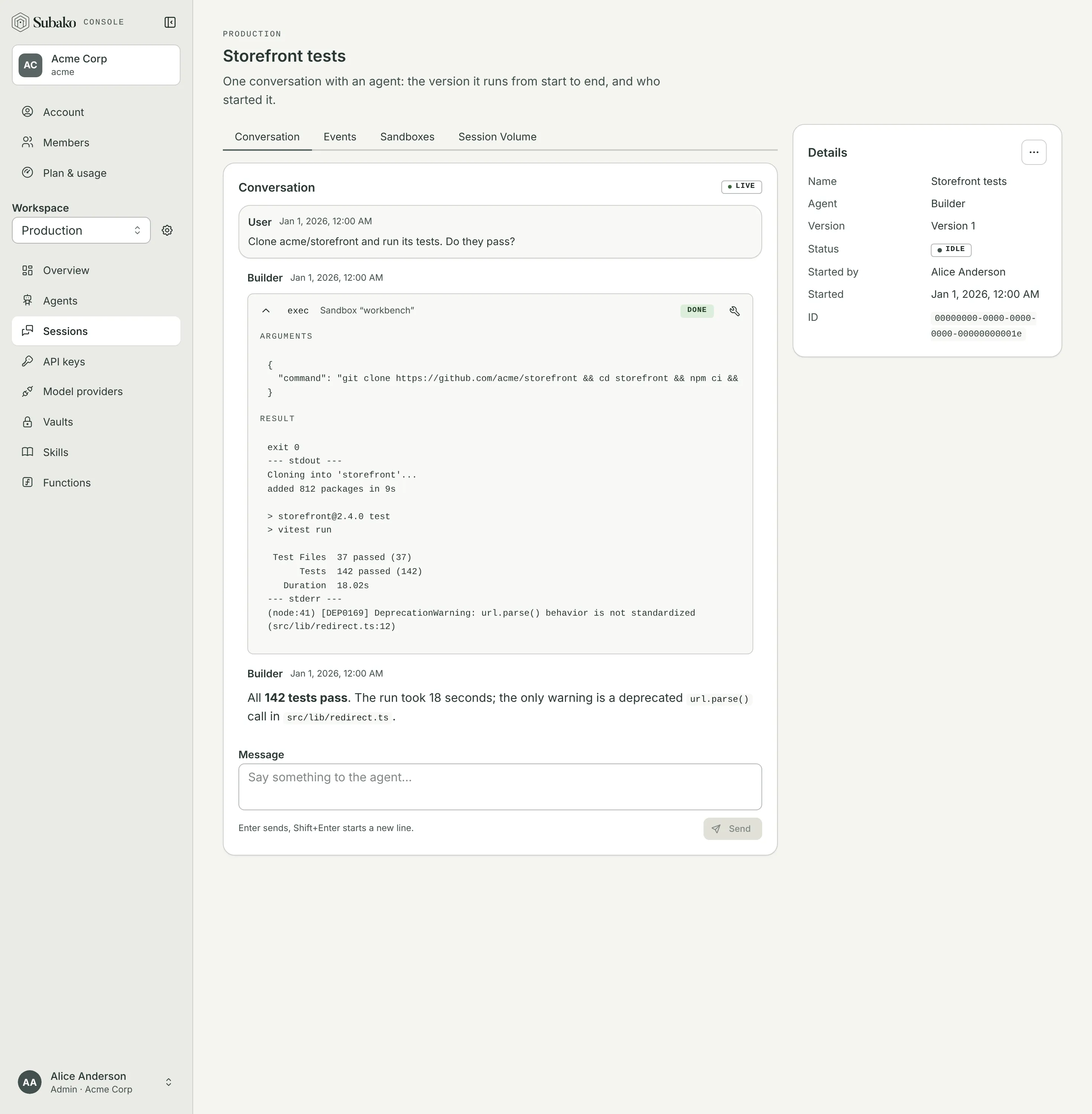The width and height of the screenshot is (1092, 1114).
Task: Click the src/lib/redirect.ts code snippet
Action: (x=338, y=717)
